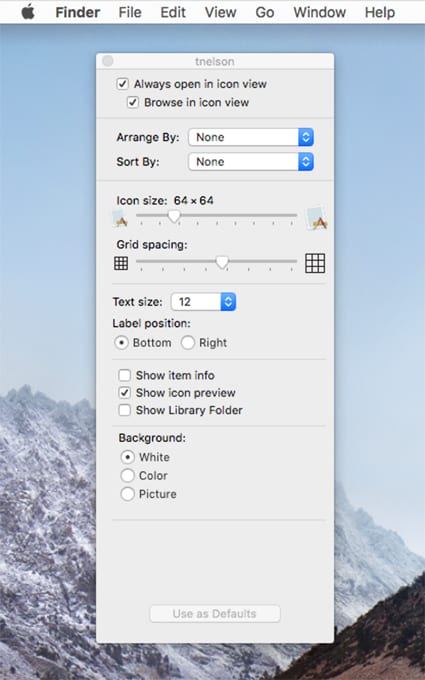
Task: Toggle Always open in icon view checkbox
Action: coord(123,84)
